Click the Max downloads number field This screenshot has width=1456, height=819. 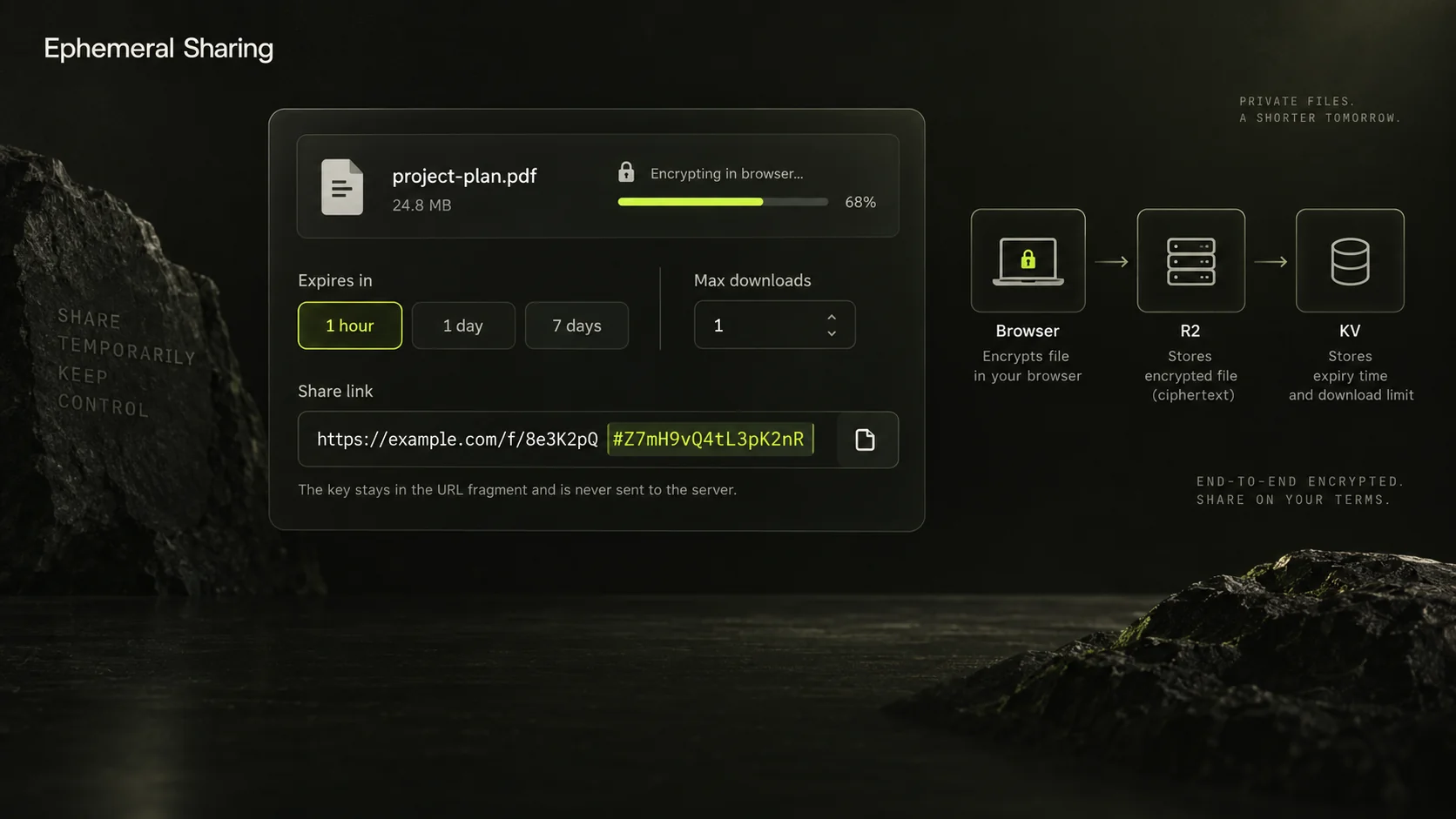pyautogui.click(x=774, y=325)
